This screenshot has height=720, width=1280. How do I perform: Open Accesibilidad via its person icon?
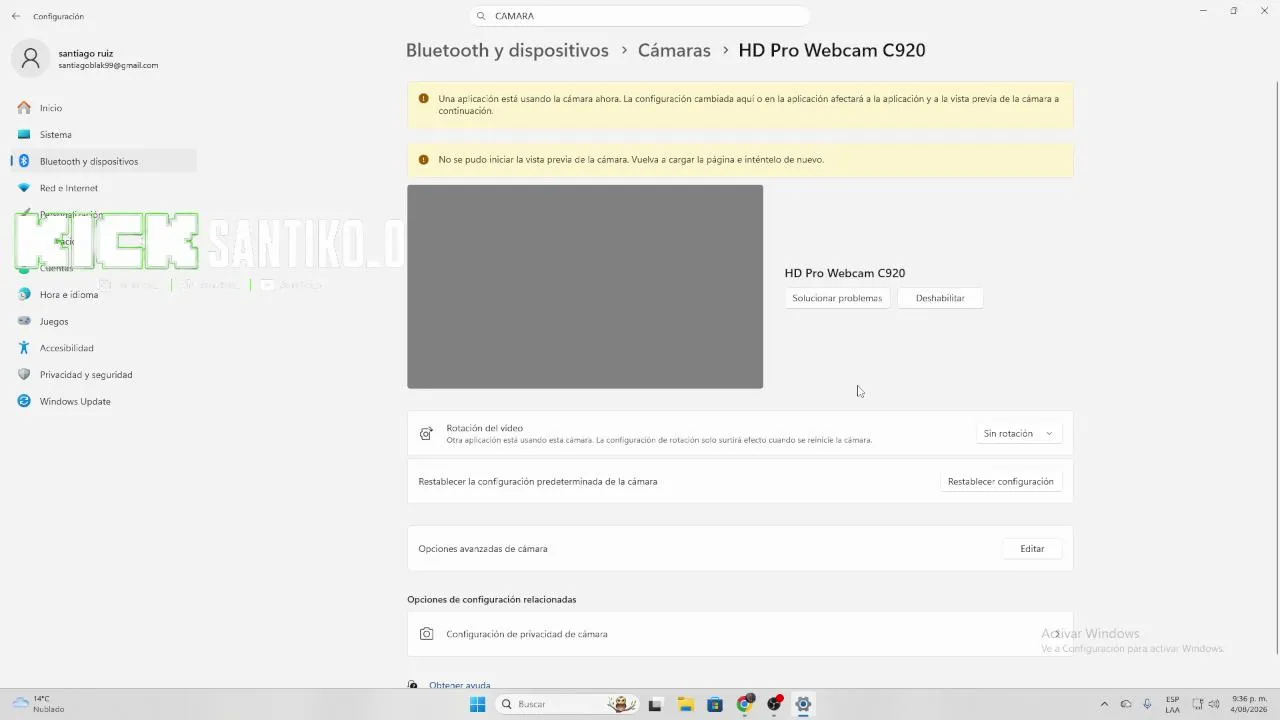pyautogui.click(x=24, y=348)
